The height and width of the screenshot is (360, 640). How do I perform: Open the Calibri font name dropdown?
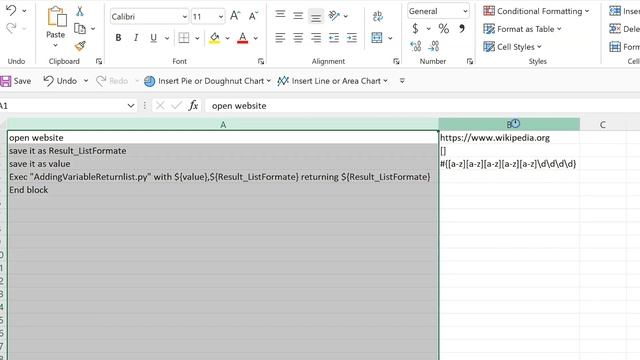(x=184, y=17)
